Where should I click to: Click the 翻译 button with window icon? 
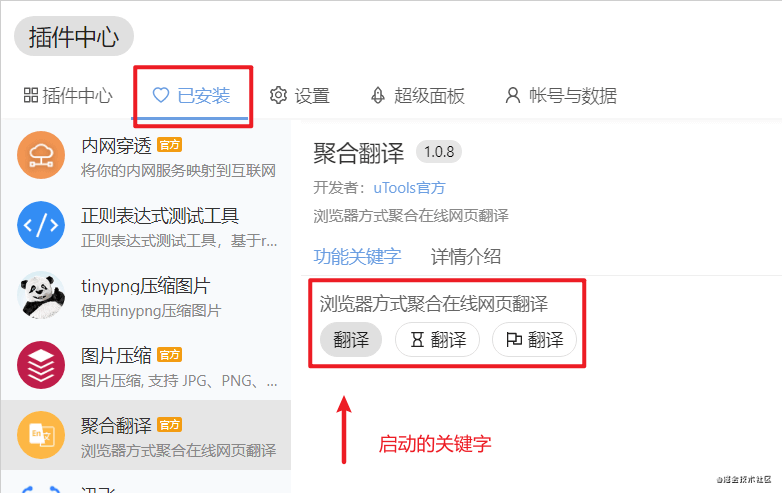point(534,339)
